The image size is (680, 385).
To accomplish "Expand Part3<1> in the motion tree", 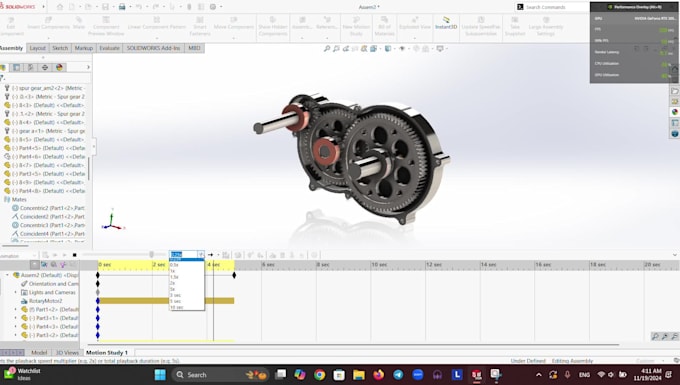I will click(16, 318).
